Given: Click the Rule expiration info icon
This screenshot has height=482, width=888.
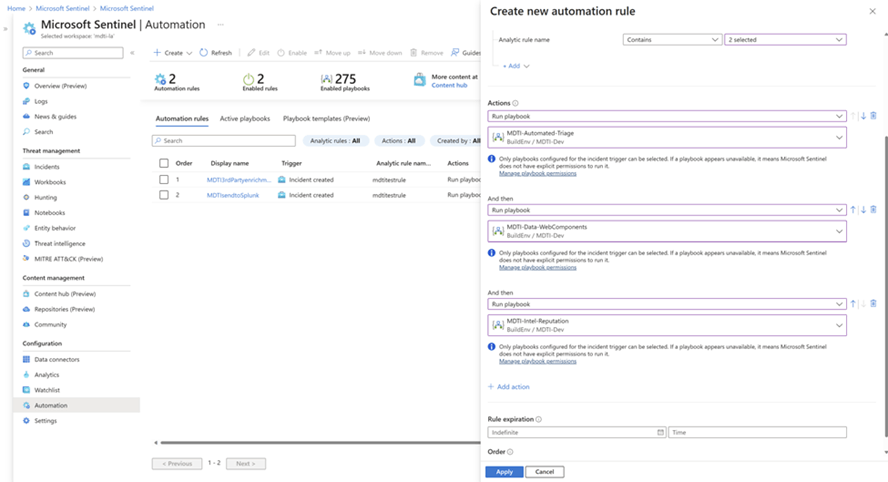Looking at the screenshot, I should 539,420.
